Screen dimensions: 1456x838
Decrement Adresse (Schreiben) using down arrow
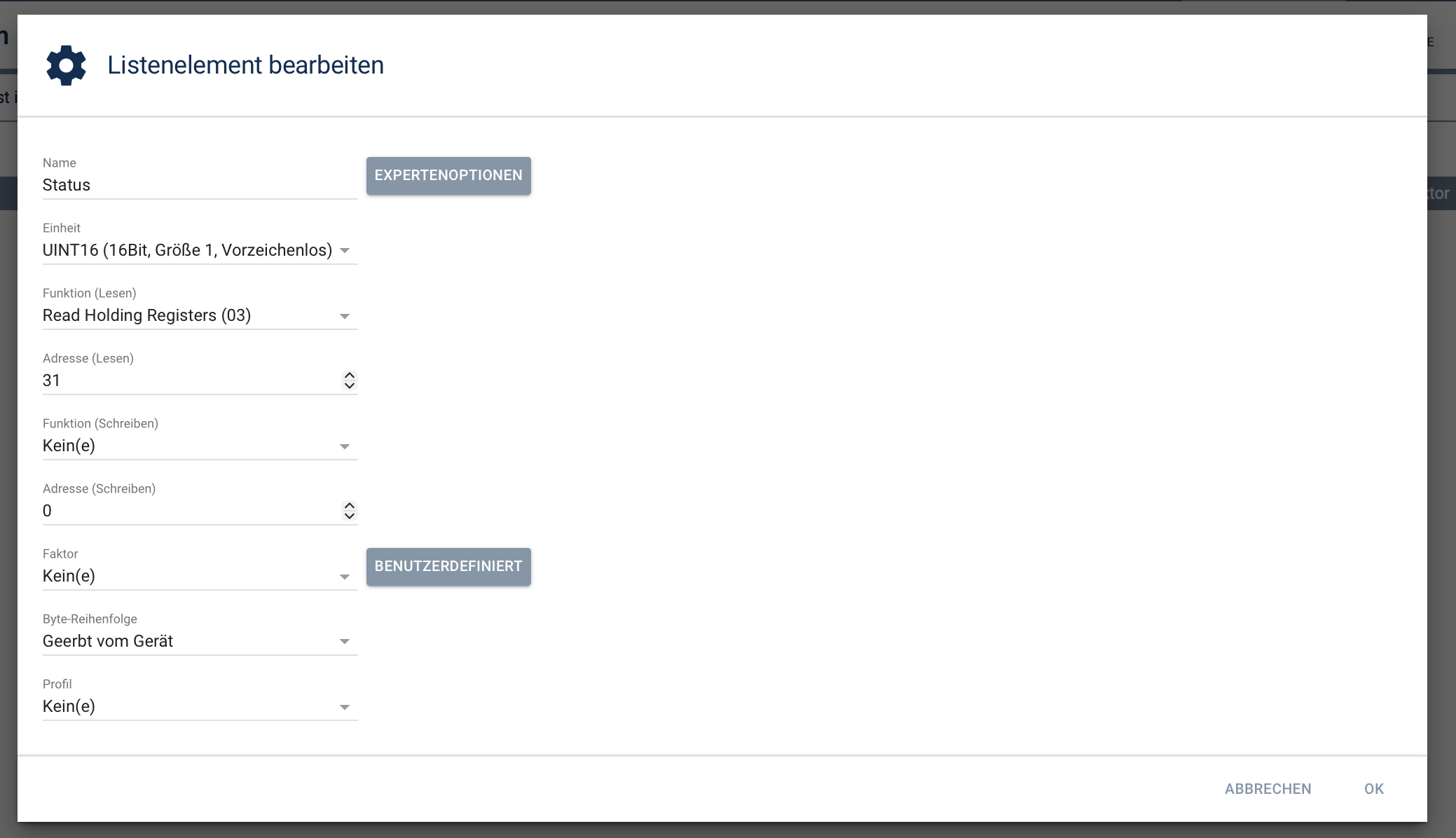click(349, 516)
